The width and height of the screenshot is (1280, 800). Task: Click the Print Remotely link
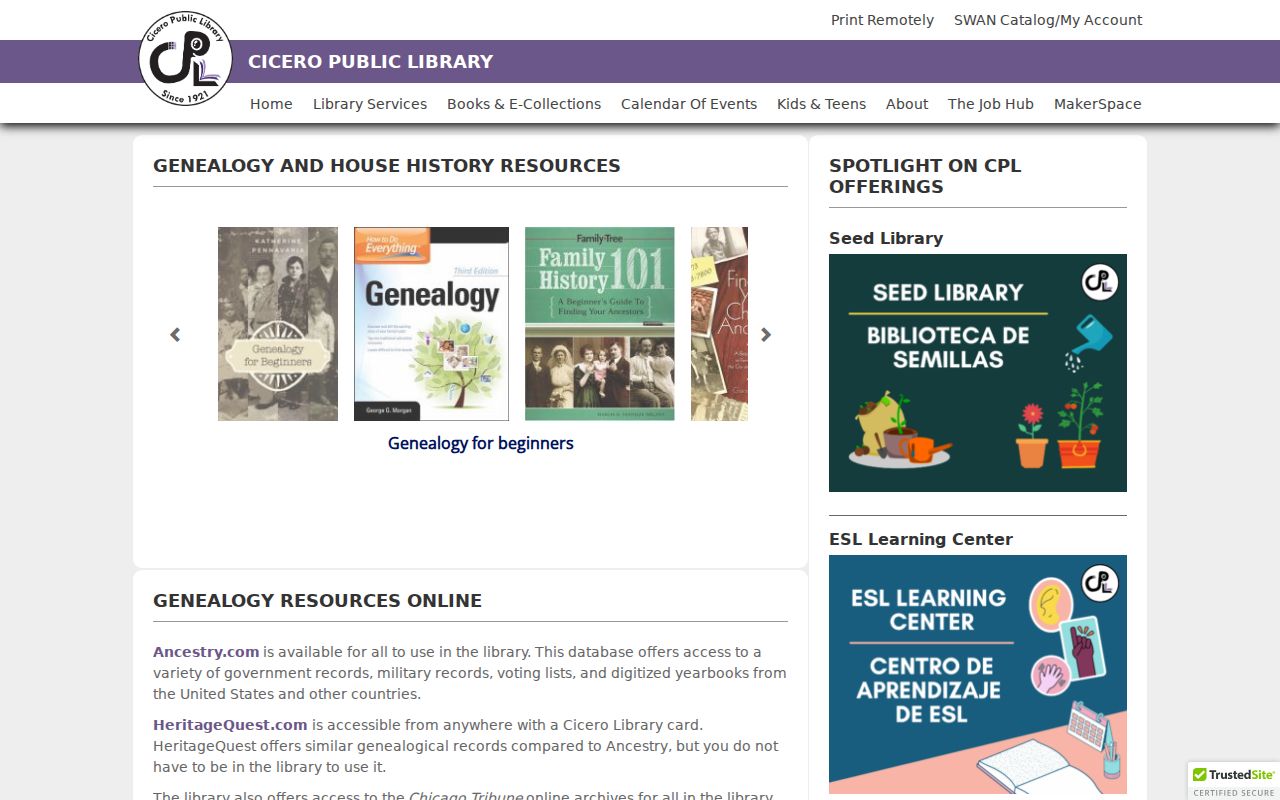[x=882, y=20]
